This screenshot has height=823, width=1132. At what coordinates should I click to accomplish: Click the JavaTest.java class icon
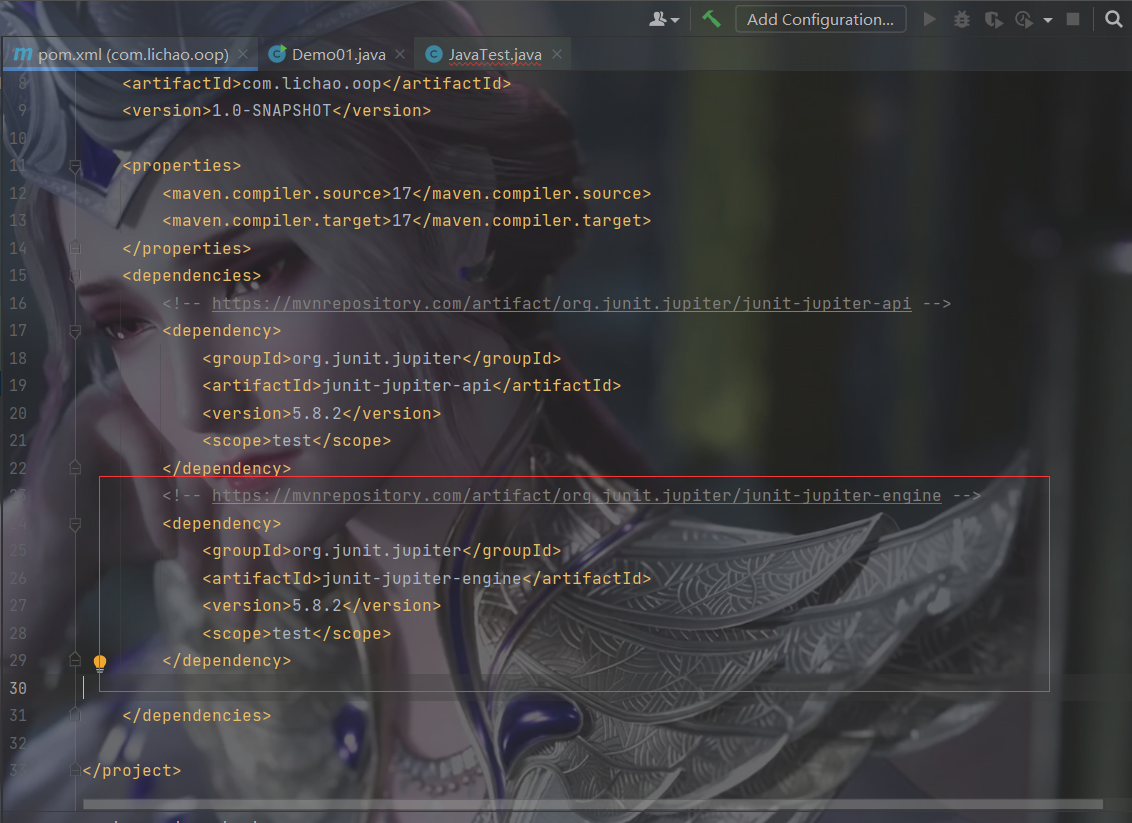coord(434,54)
